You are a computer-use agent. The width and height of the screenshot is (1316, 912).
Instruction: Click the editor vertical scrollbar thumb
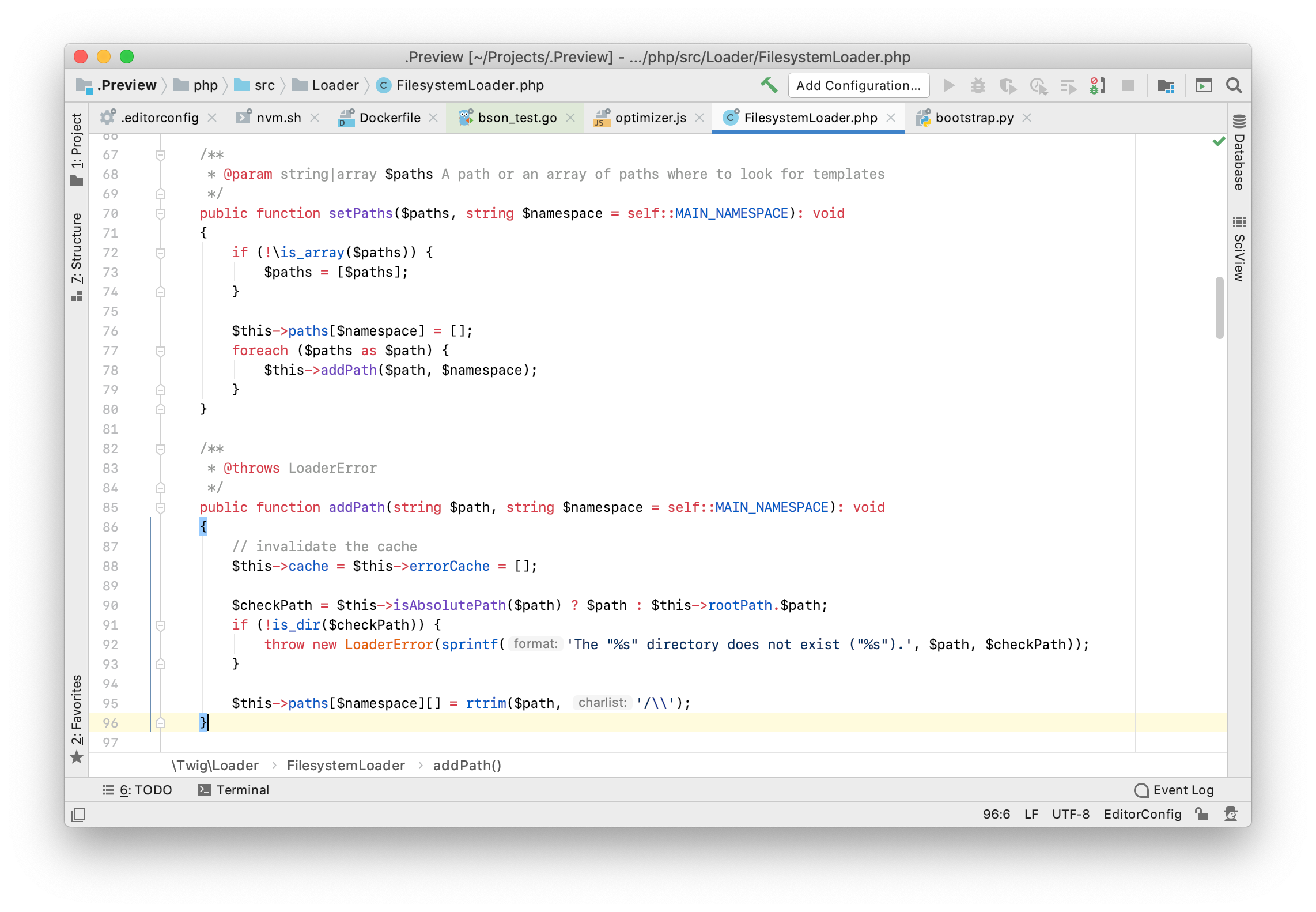(x=1219, y=308)
